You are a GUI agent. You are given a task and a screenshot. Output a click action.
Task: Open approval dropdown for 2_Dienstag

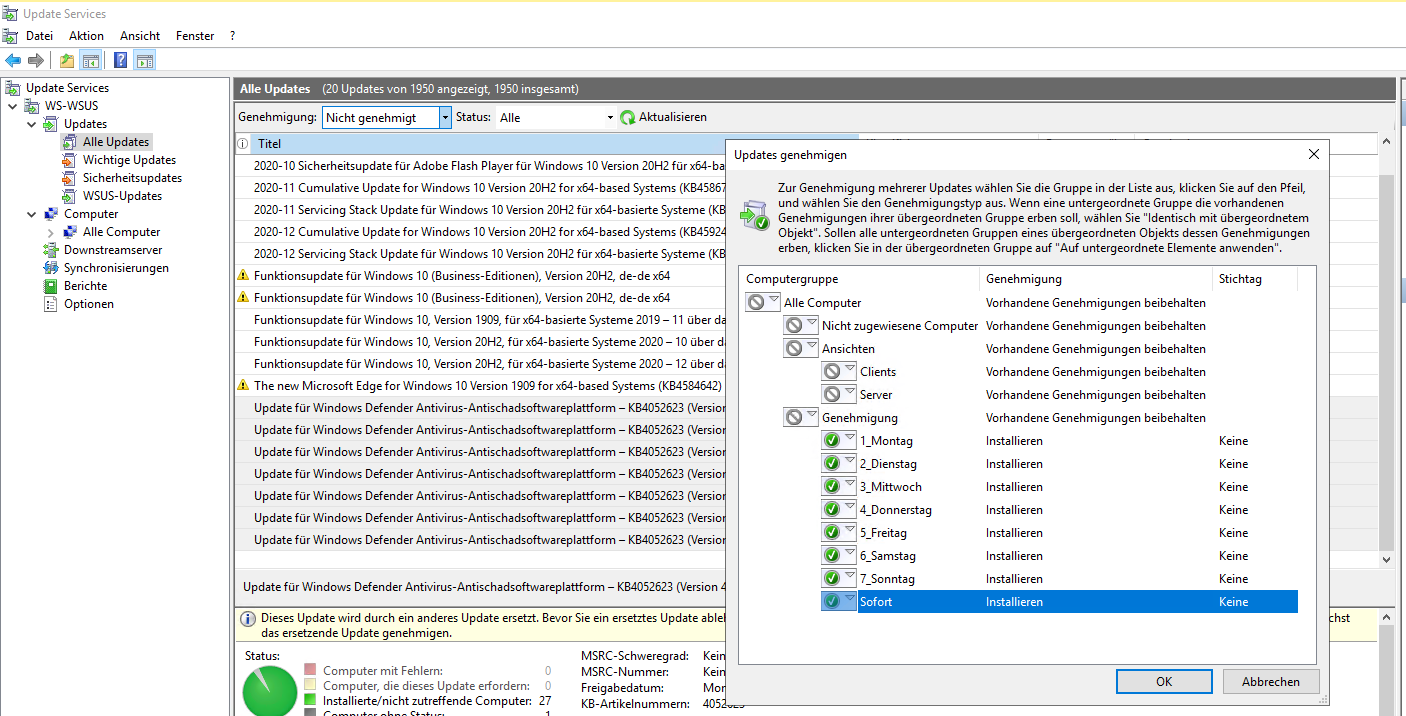click(838, 463)
